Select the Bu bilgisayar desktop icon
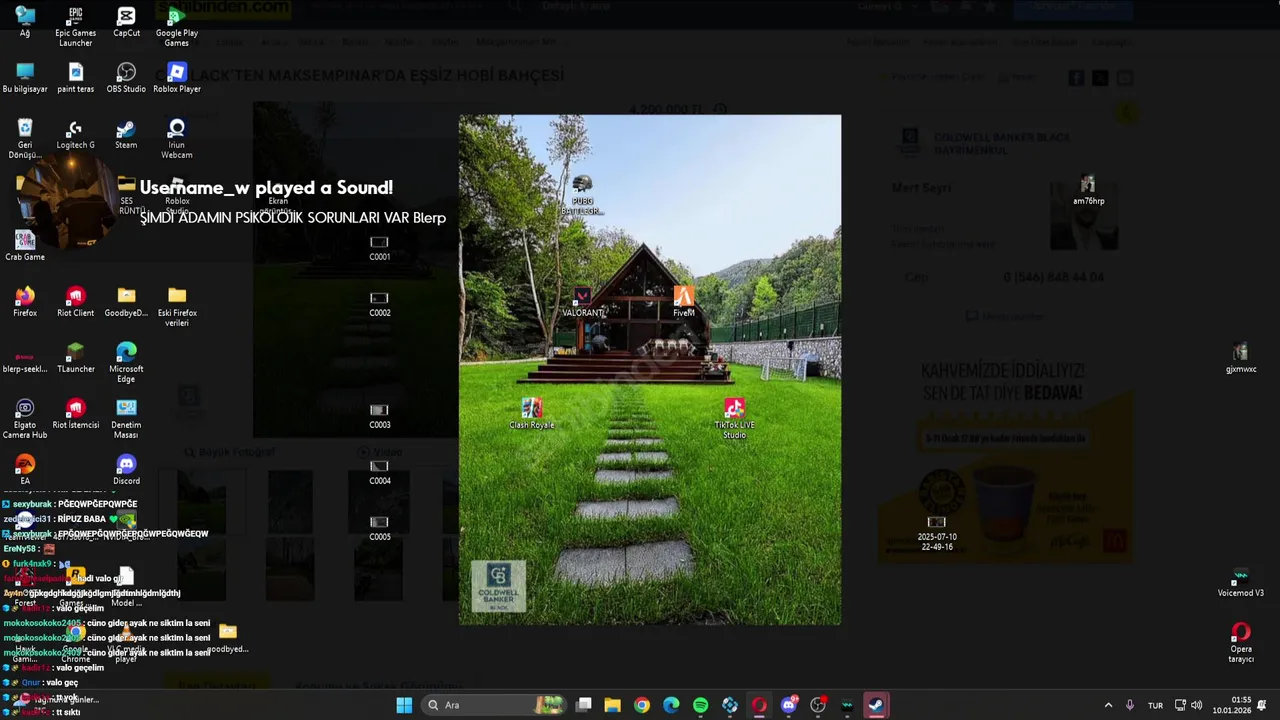Screen dimensions: 1280x720 coord(25,78)
